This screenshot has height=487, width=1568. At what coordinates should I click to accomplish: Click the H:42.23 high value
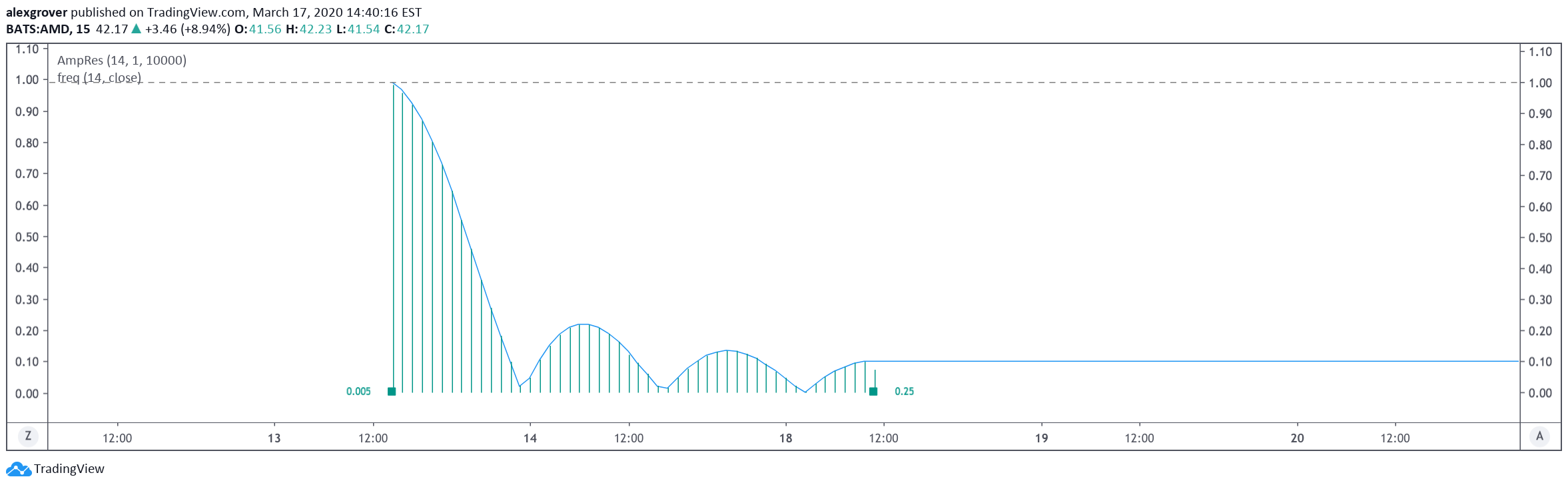click(309, 29)
